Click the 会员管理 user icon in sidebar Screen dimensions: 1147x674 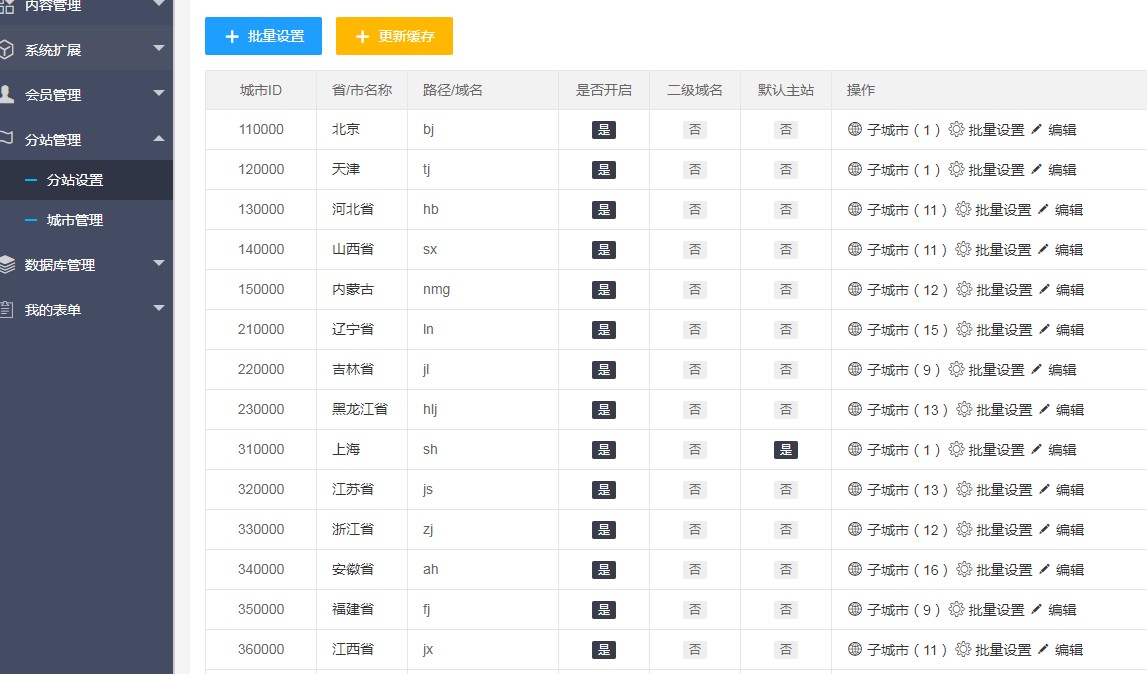[7, 94]
